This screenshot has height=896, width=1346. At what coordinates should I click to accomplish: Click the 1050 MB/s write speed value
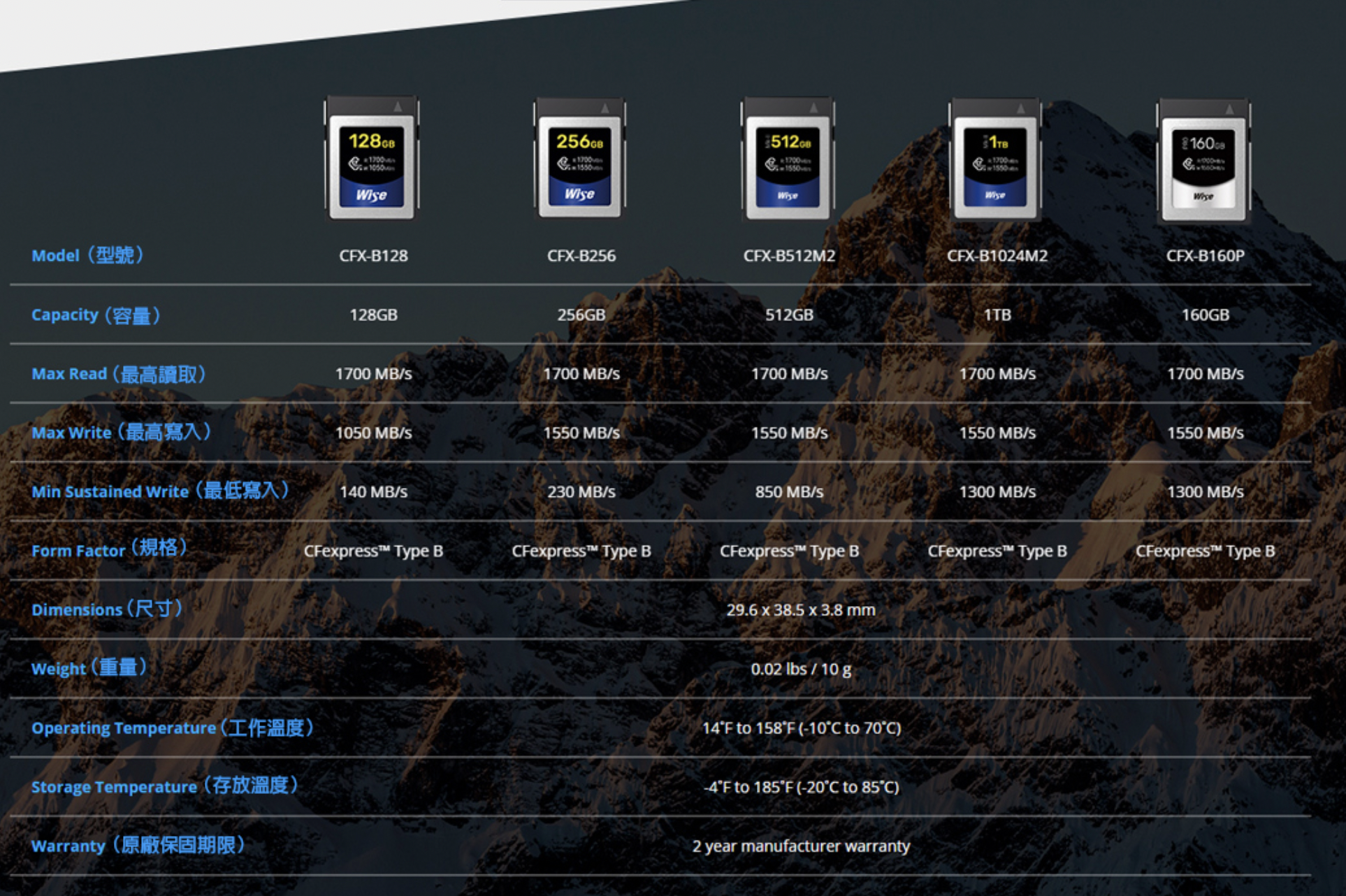pyautogui.click(x=373, y=433)
